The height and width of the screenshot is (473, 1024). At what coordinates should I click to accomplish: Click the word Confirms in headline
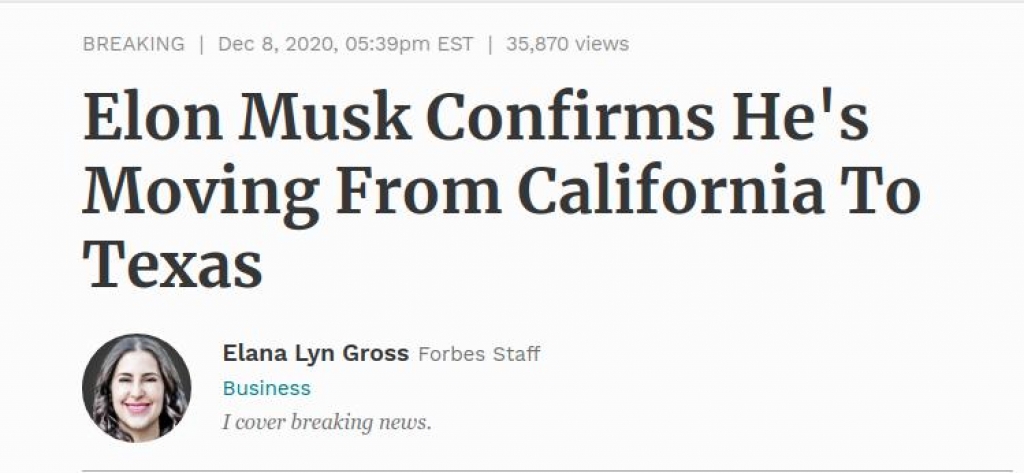click(x=571, y=116)
